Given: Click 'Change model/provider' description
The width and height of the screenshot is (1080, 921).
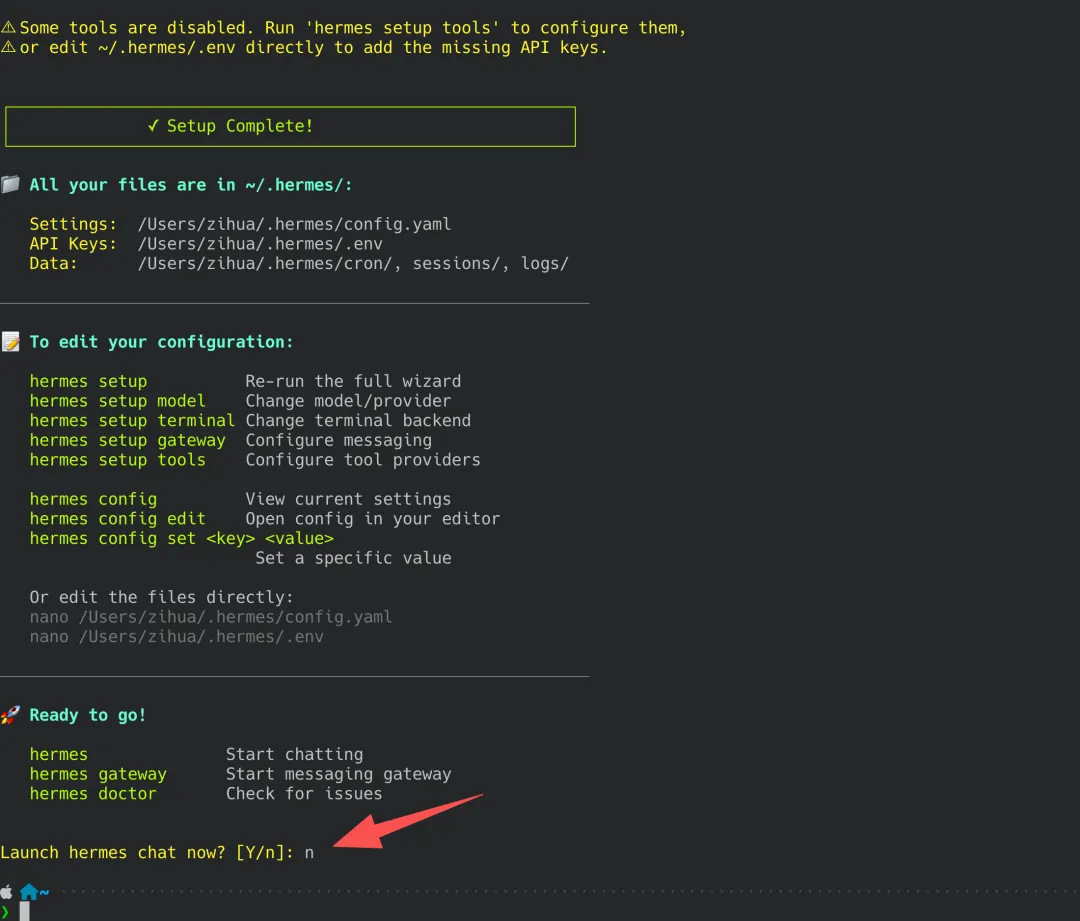Looking at the screenshot, I should coord(349,401).
